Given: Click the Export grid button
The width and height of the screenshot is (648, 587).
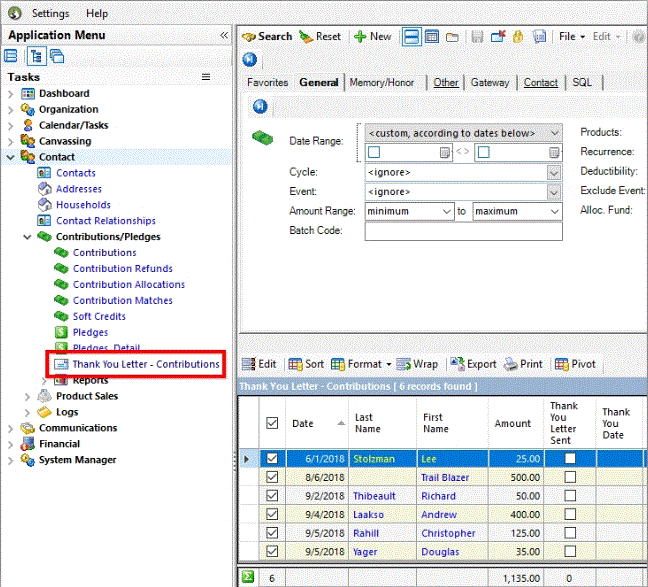Looking at the screenshot, I should click(x=473, y=364).
